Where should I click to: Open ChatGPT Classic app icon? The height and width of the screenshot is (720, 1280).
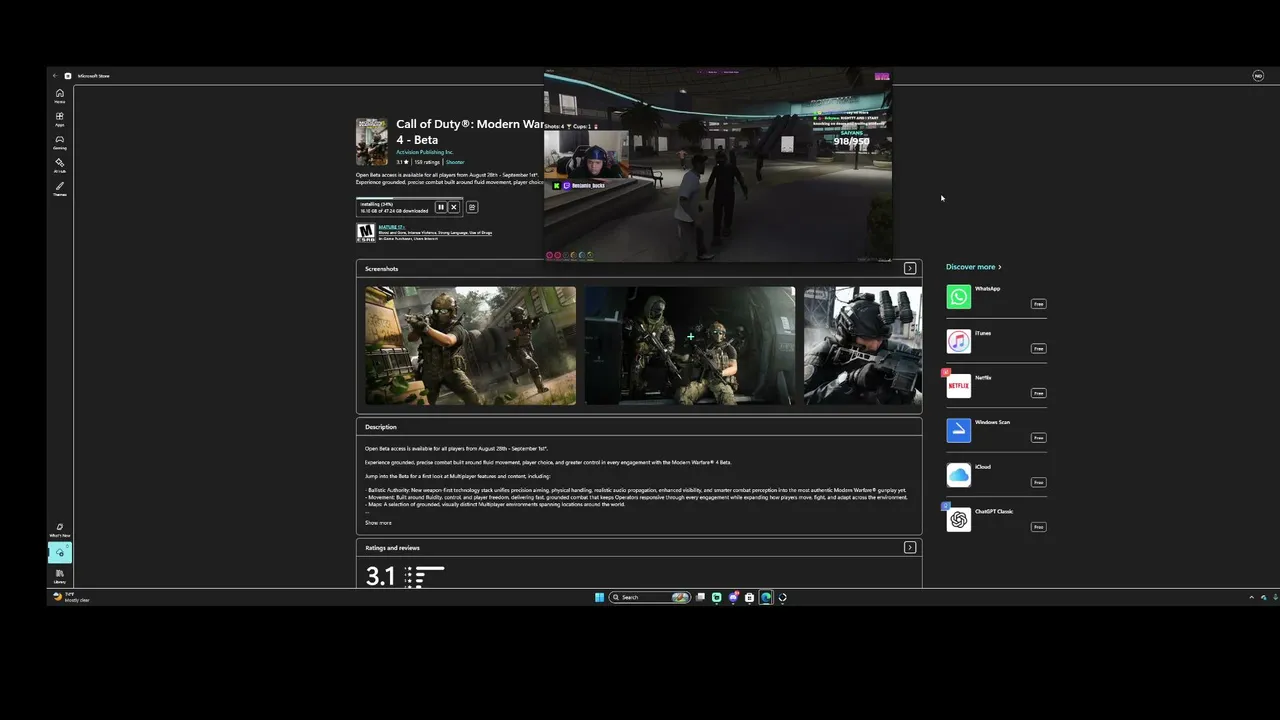(958, 520)
